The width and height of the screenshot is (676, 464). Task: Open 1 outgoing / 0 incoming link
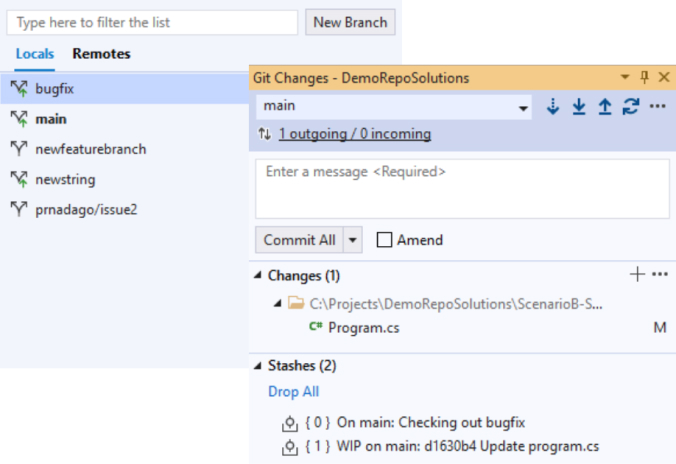point(355,134)
